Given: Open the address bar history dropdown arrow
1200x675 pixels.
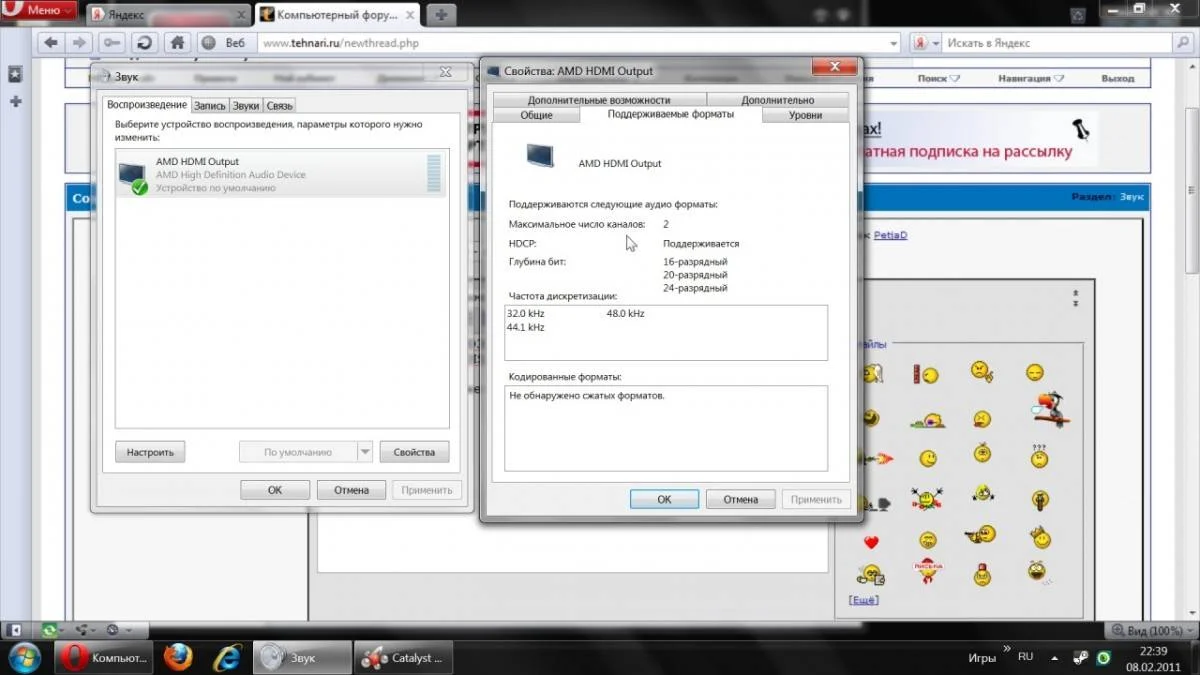Looking at the screenshot, I should [x=894, y=43].
